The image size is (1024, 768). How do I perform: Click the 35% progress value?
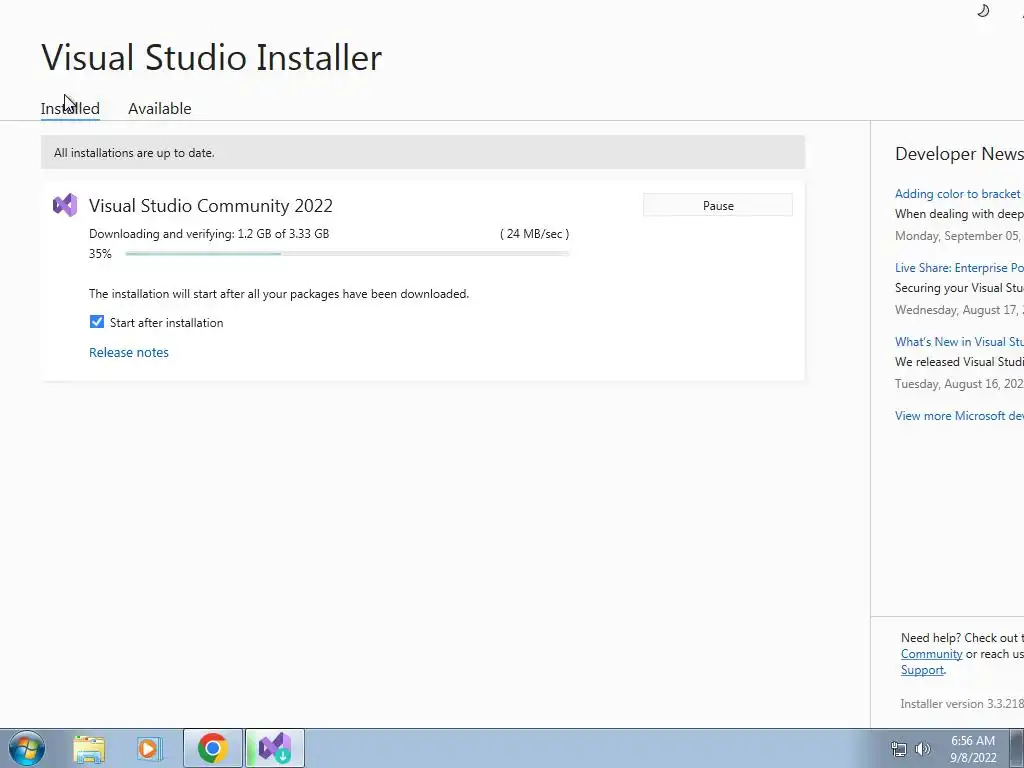pos(100,253)
